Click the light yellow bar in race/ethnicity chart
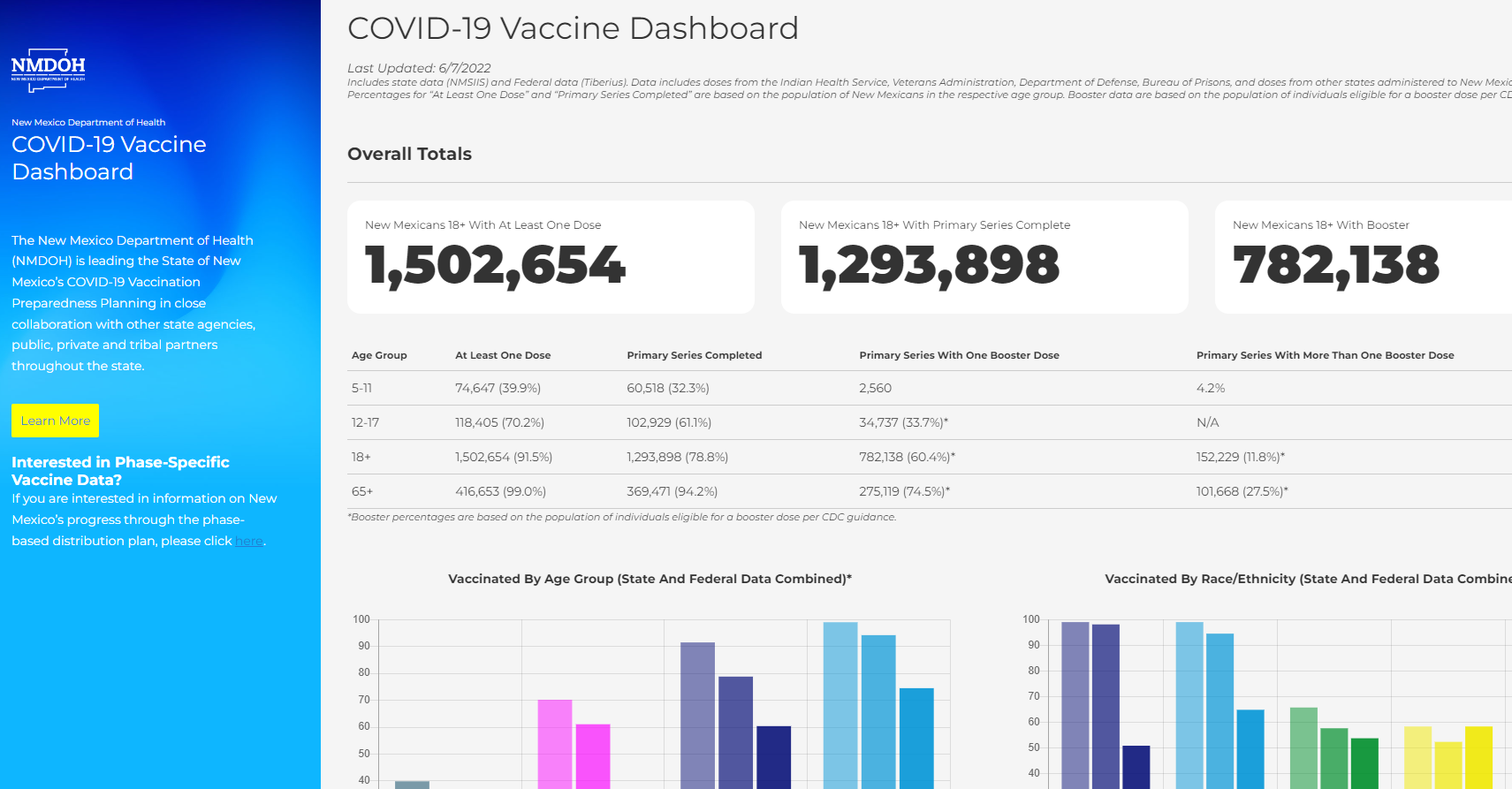The height and width of the screenshot is (789, 1512). click(1417, 757)
